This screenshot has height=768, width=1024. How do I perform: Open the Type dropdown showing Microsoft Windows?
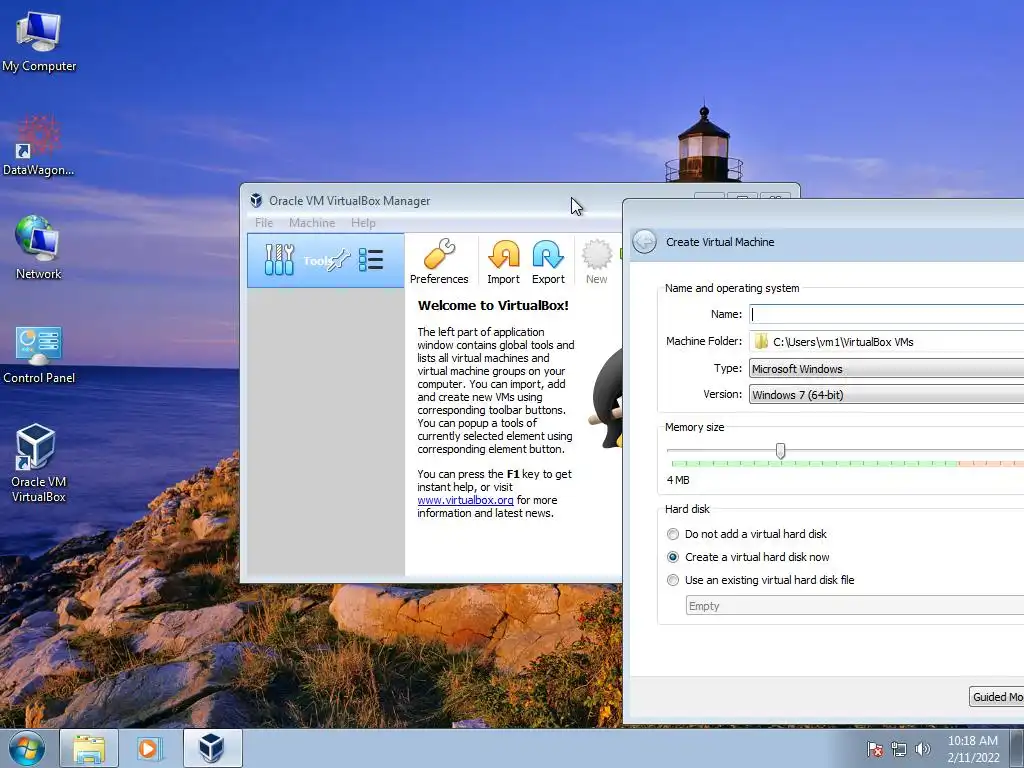click(886, 368)
